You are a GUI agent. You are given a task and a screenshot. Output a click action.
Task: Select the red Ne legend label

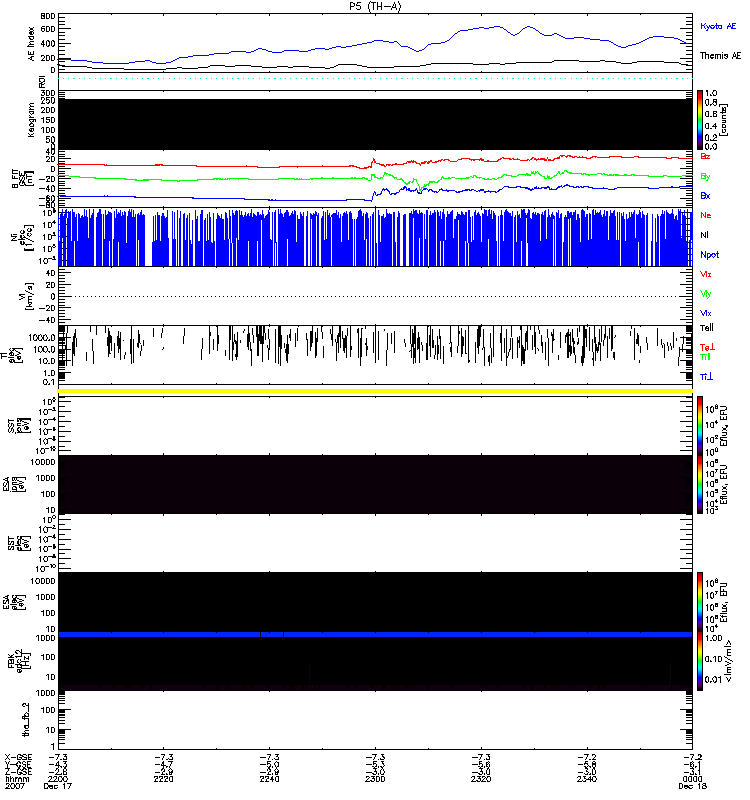coord(706,215)
